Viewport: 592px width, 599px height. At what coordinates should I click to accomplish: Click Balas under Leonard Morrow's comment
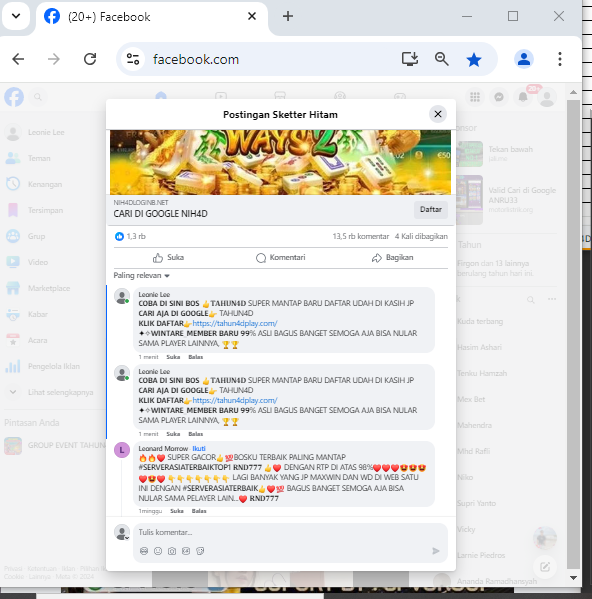pos(199,511)
